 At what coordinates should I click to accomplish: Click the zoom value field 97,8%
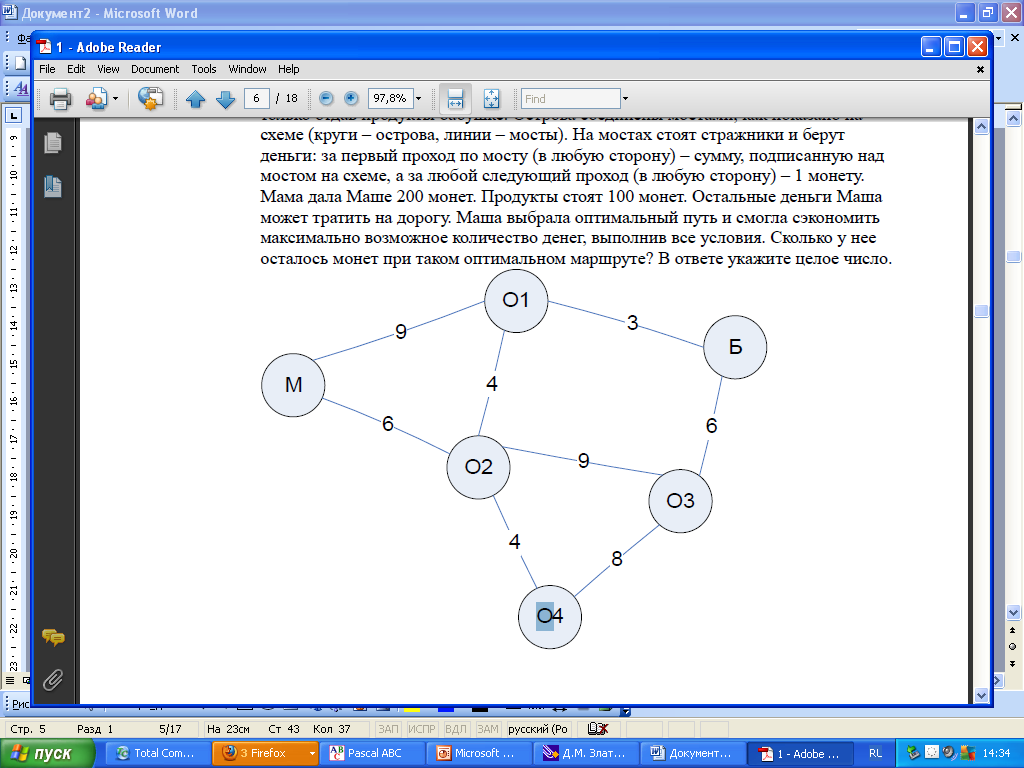click(x=390, y=99)
